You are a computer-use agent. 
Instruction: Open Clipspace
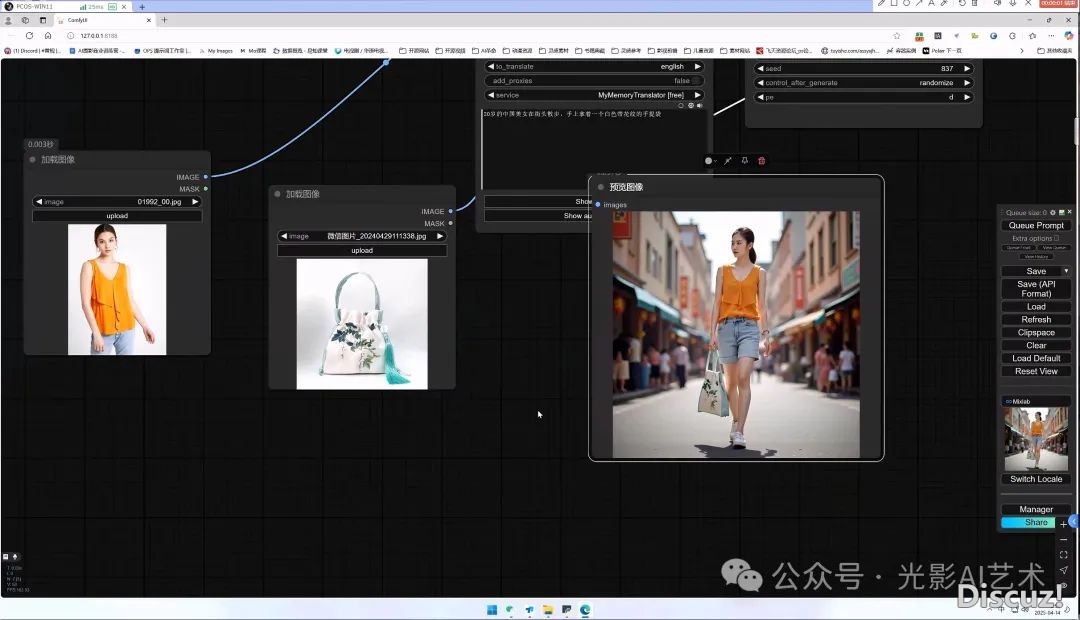pos(1036,333)
